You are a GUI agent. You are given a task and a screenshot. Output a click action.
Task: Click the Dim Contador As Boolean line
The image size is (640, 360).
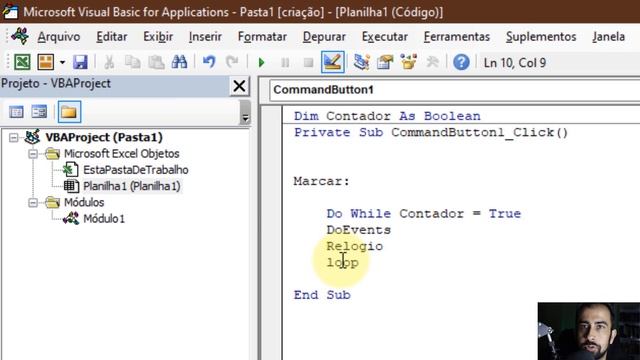point(387,116)
